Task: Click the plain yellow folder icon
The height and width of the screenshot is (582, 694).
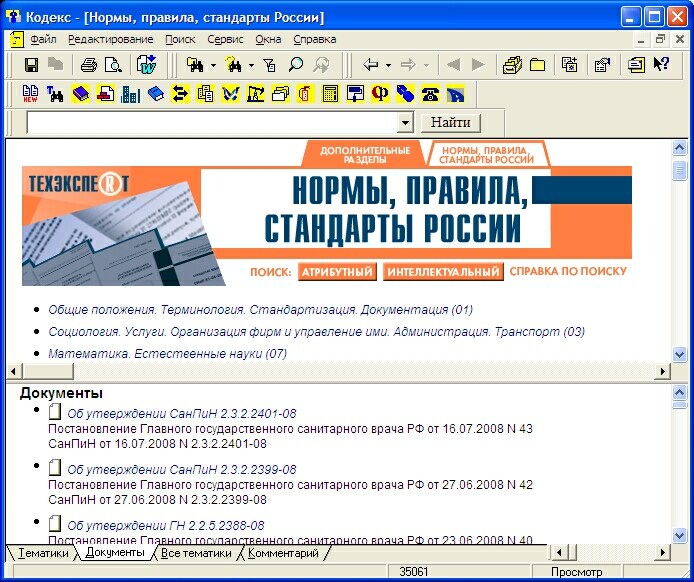Action: pyautogui.click(x=537, y=65)
